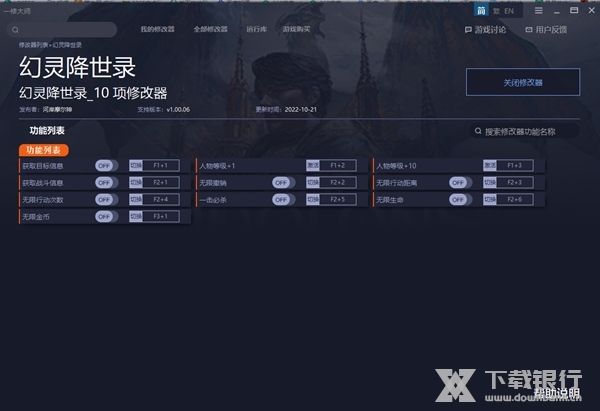Click 激活 button for 人物等级+10
The width and height of the screenshot is (600, 411).
(490, 165)
